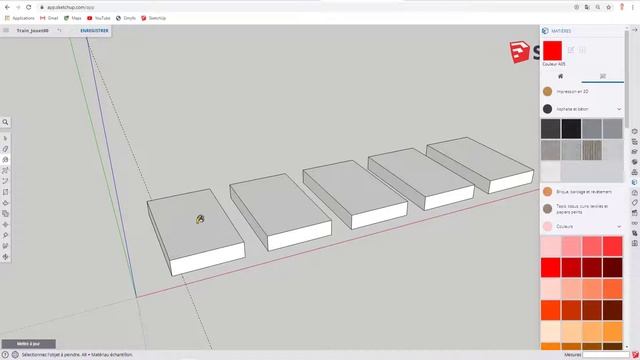Open the Display glasses icon
The height and width of the screenshot is (360, 640).
pos(634,223)
